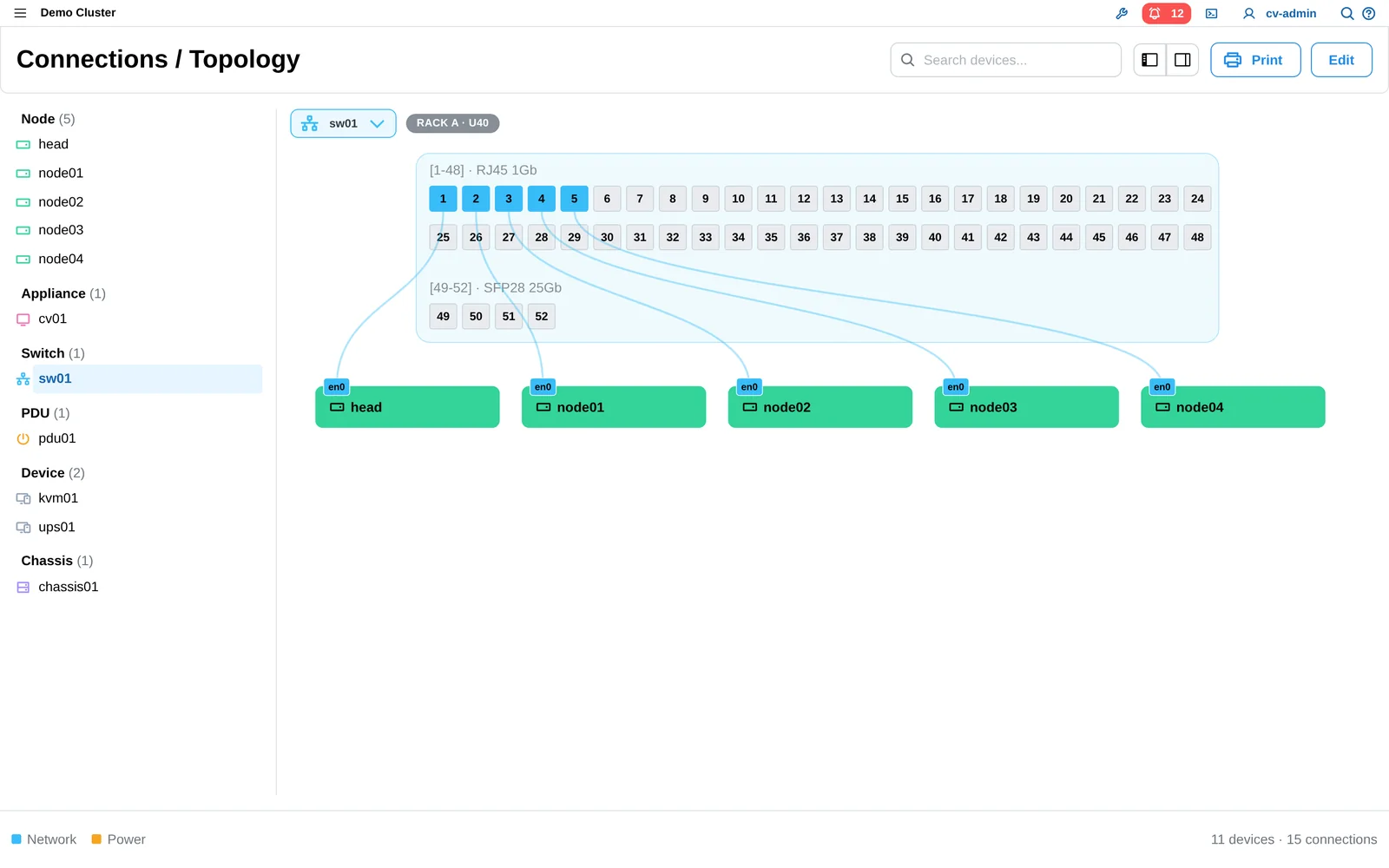Image resolution: width=1389 pixels, height=868 pixels.
Task: Click switch port 48
Action: (x=1197, y=237)
